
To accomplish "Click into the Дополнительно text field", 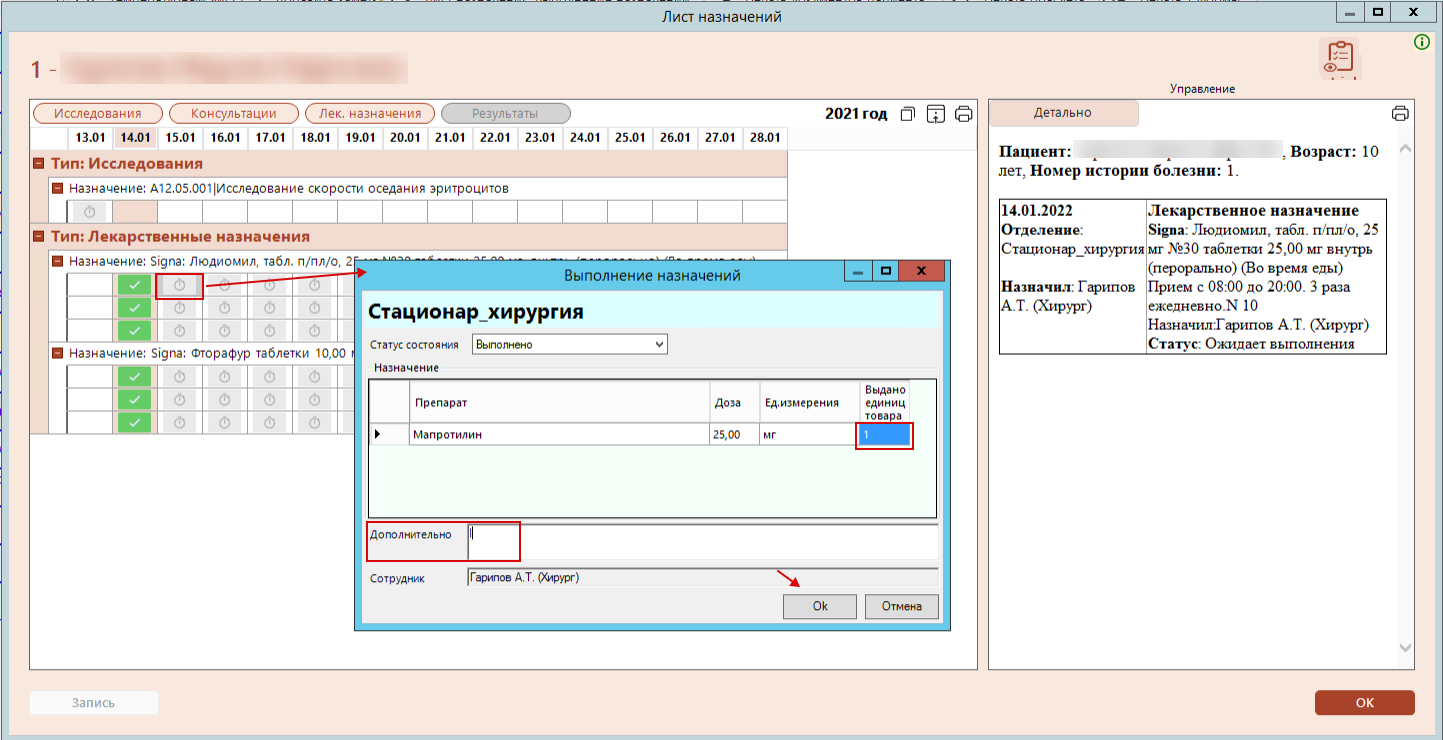I will (700, 541).
